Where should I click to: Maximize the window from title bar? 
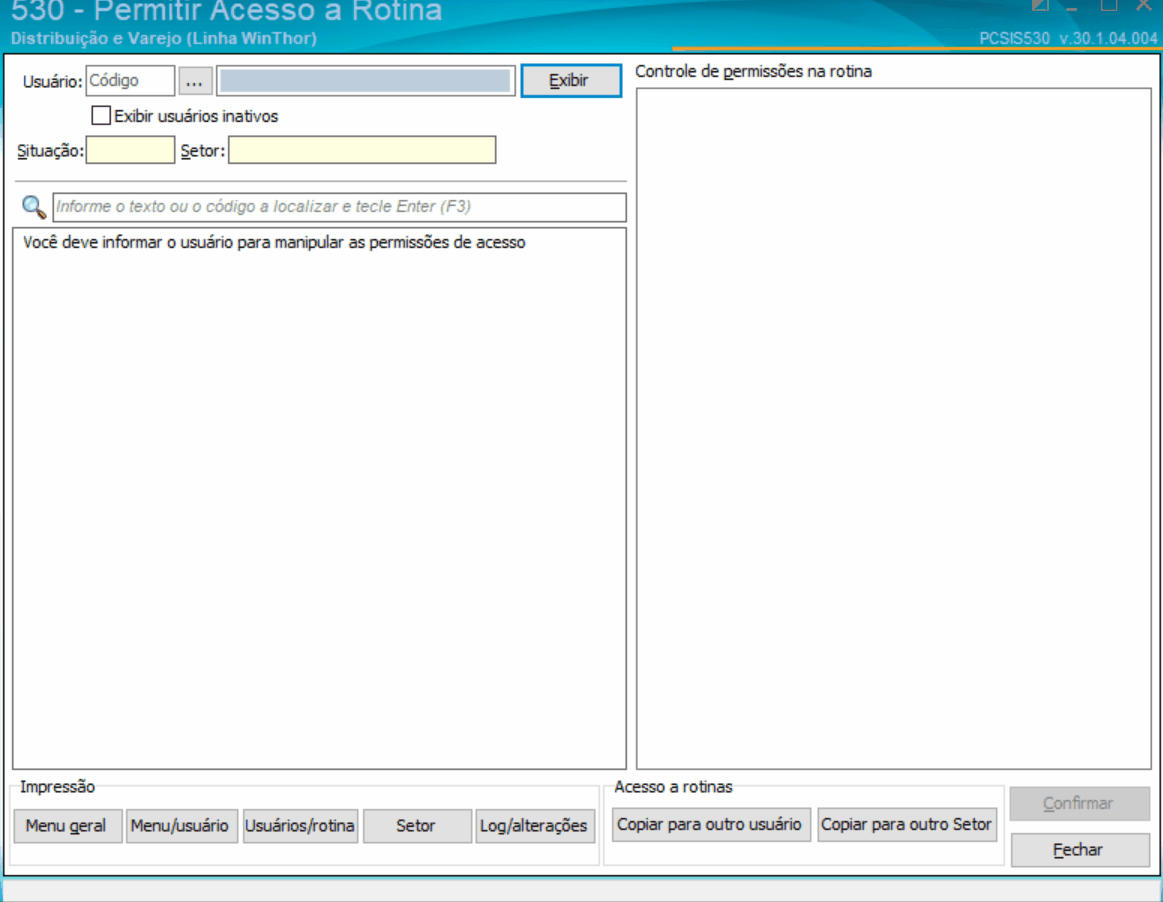point(1109,5)
